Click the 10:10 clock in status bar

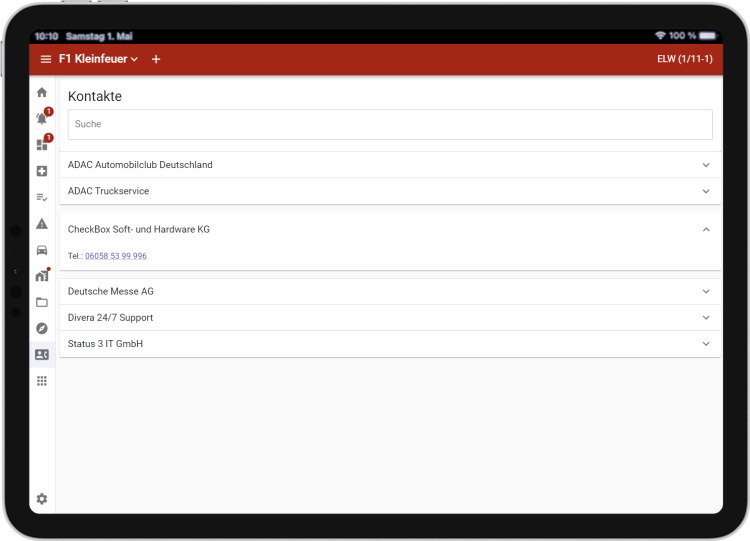(46, 36)
